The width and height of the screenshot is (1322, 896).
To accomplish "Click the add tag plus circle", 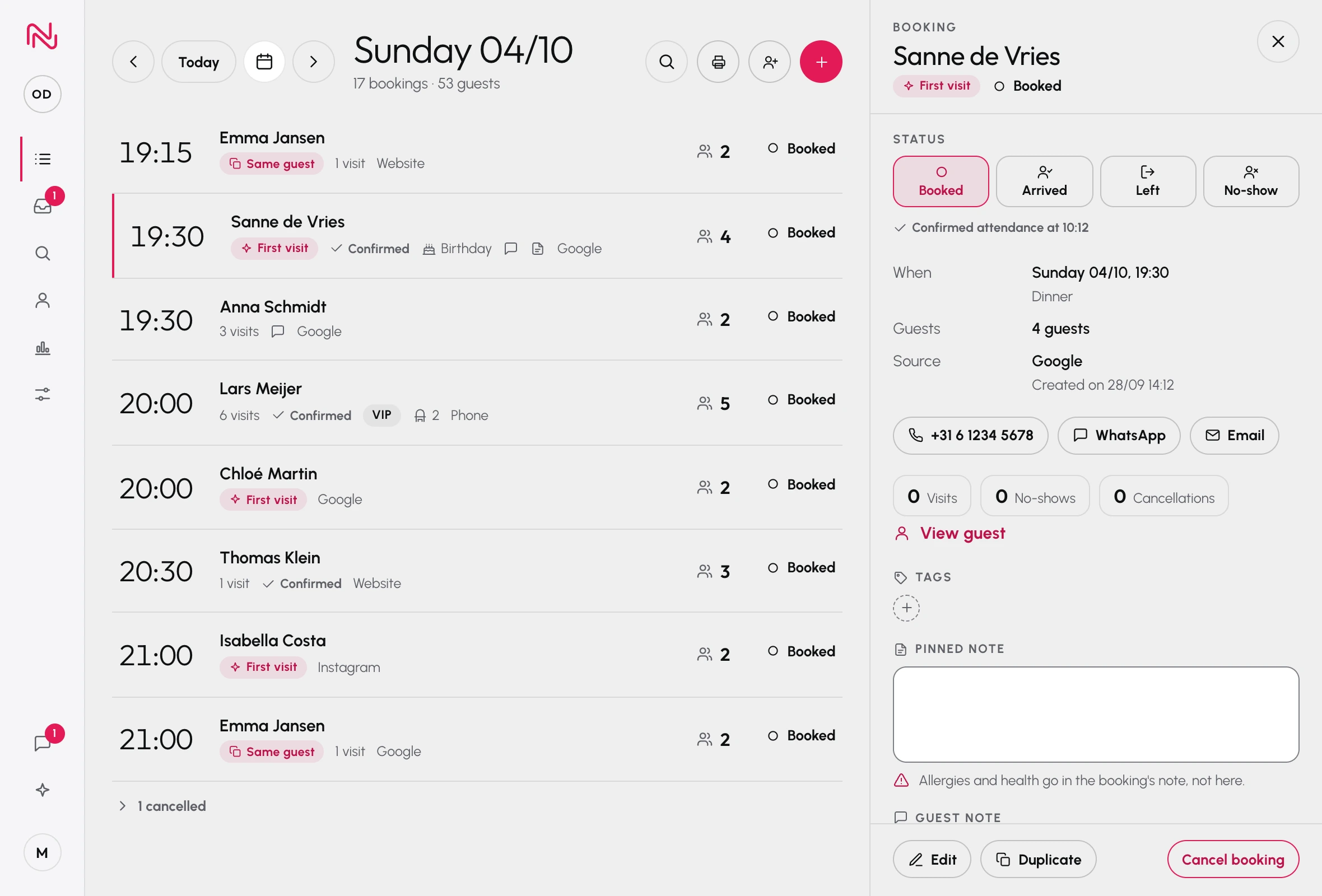I will [x=906, y=608].
